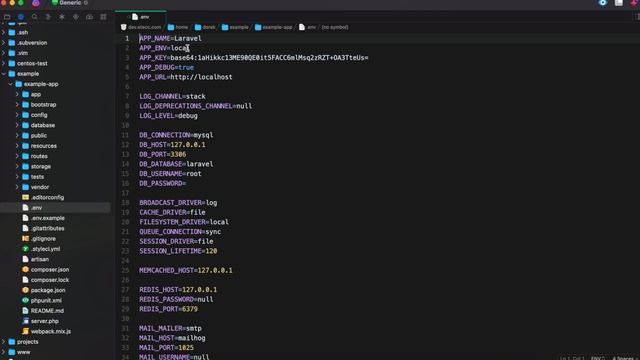640x360 pixels.
Task: Click the purple Nova launcher icon
Action: click(x=36, y=3)
